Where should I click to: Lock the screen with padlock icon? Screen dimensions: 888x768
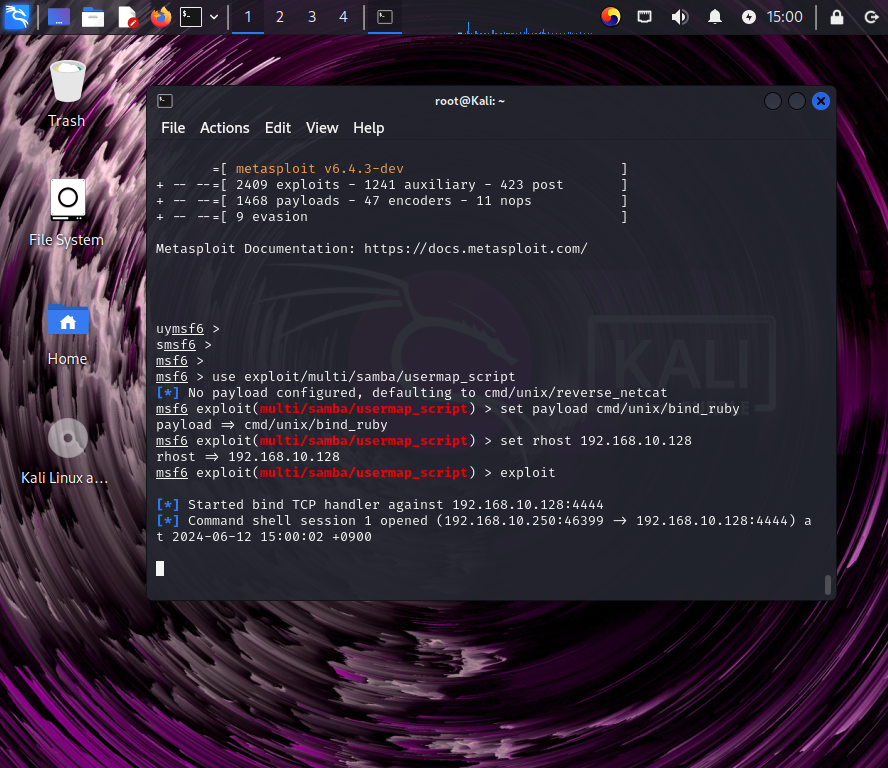coord(837,17)
